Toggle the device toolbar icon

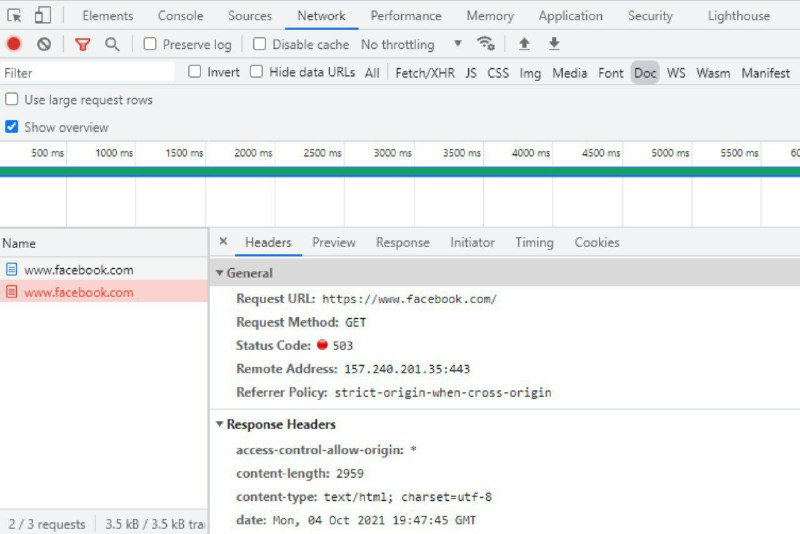[x=43, y=15]
